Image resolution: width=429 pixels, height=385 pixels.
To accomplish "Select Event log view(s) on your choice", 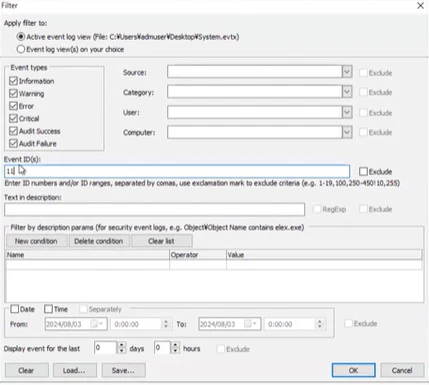I will [21, 49].
